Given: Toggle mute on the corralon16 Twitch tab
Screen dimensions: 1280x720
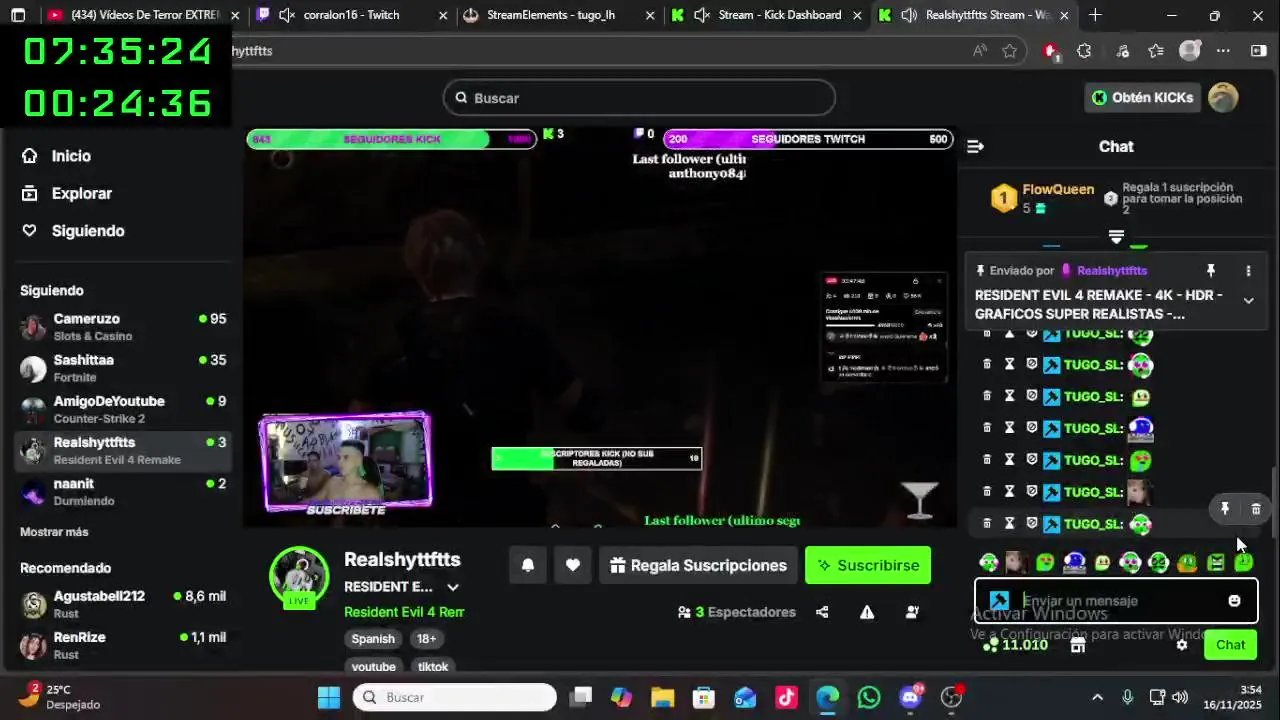Looking at the screenshot, I should [x=286, y=15].
